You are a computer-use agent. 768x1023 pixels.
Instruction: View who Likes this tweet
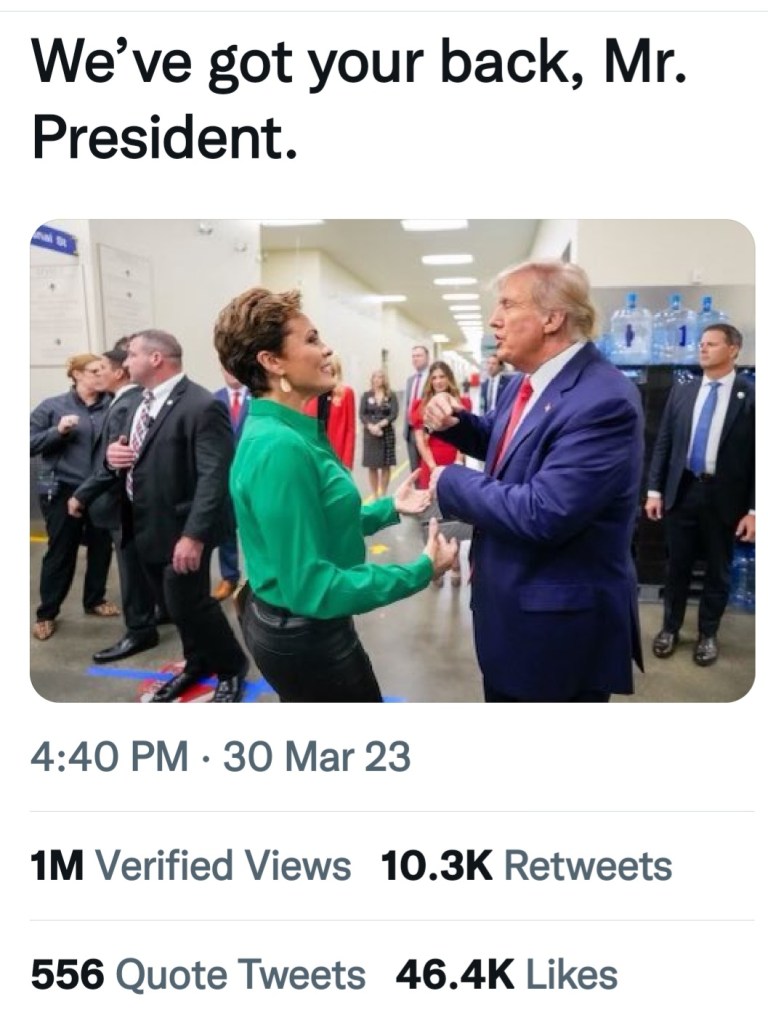tap(572, 975)
